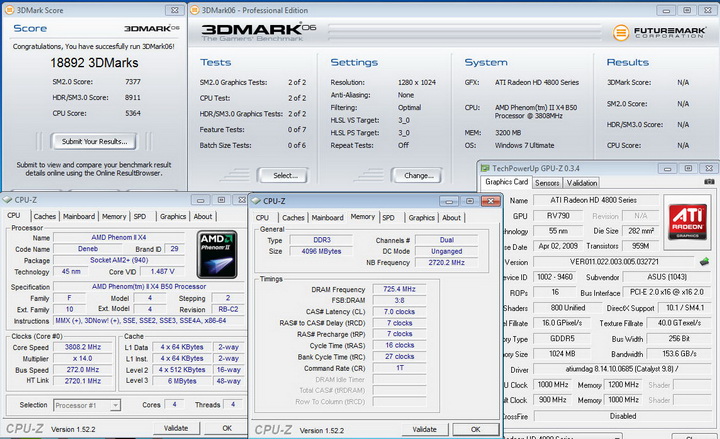Click Validate in left CPU-Z window
The height and width of the screenshot is (439, 720).
[176, 428]
